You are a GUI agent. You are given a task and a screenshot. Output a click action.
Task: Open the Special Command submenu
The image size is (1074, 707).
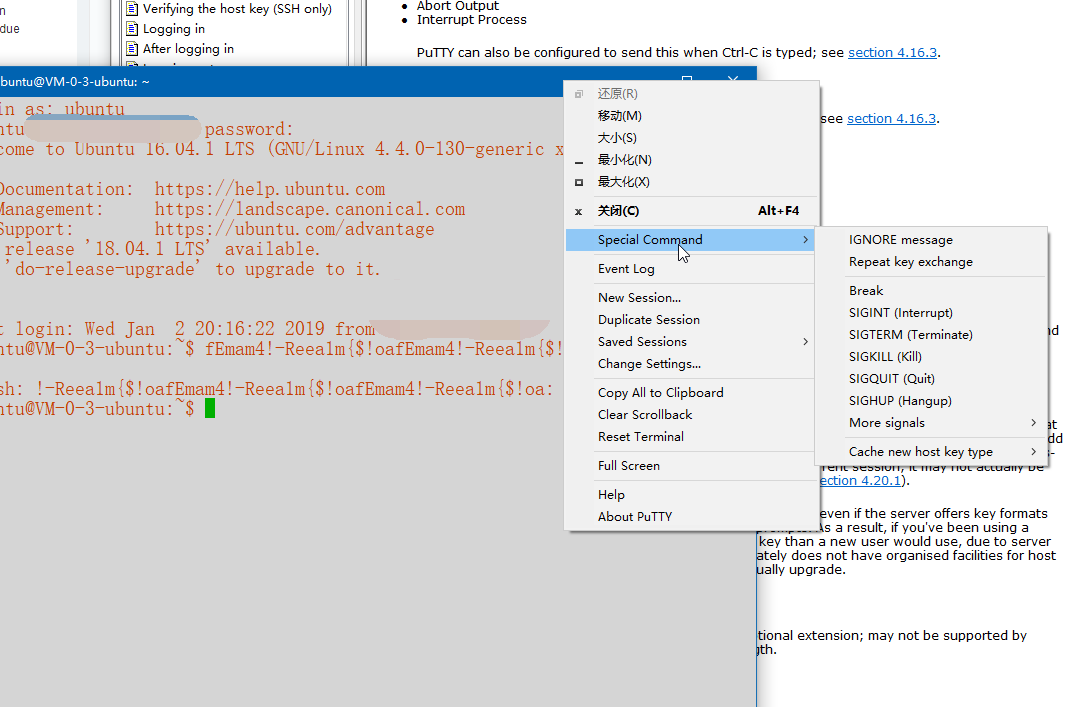click(690, 240)
